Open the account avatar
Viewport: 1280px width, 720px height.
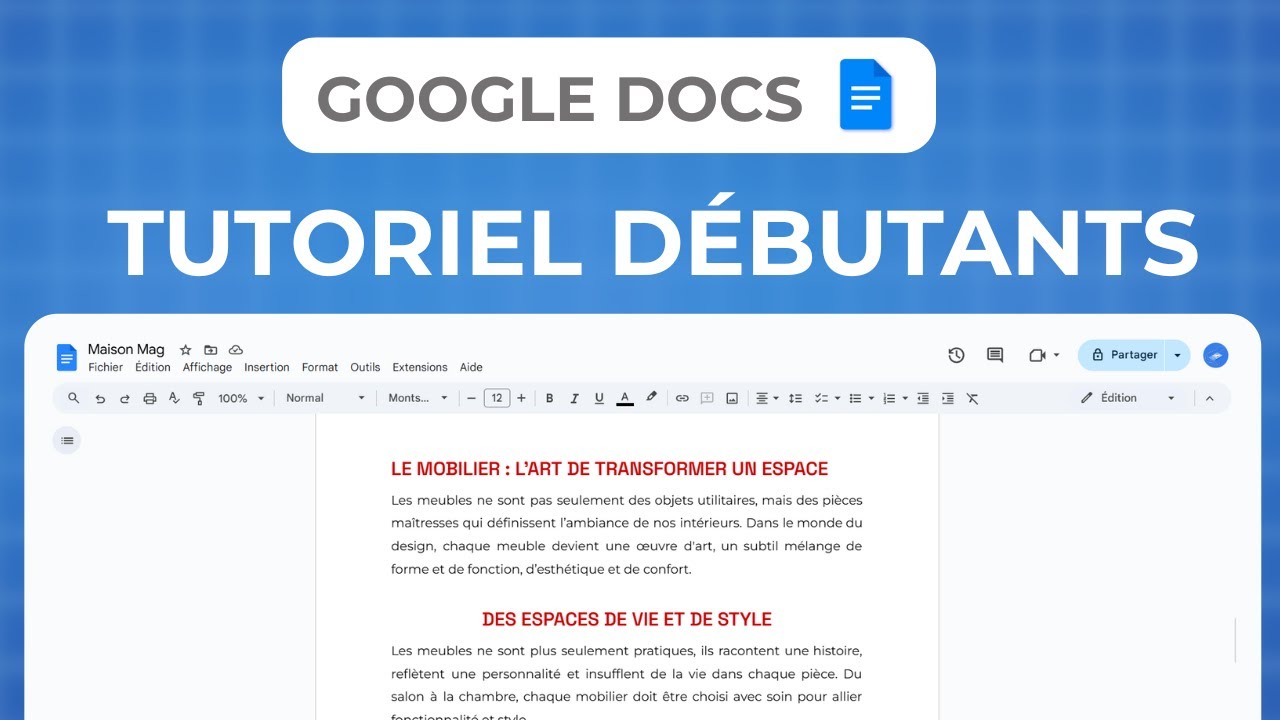pos(1215,355)
